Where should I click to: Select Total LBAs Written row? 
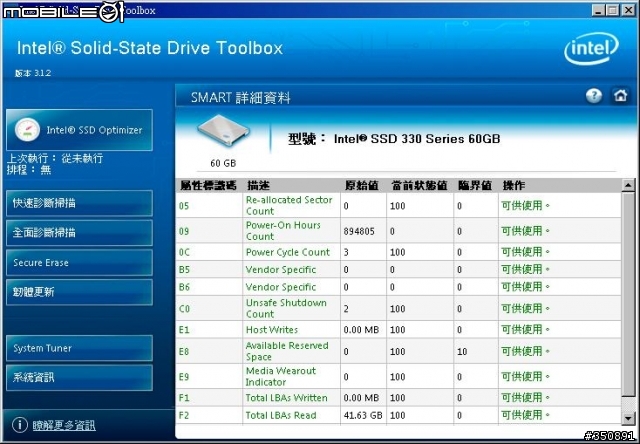[x=398, y=398]
